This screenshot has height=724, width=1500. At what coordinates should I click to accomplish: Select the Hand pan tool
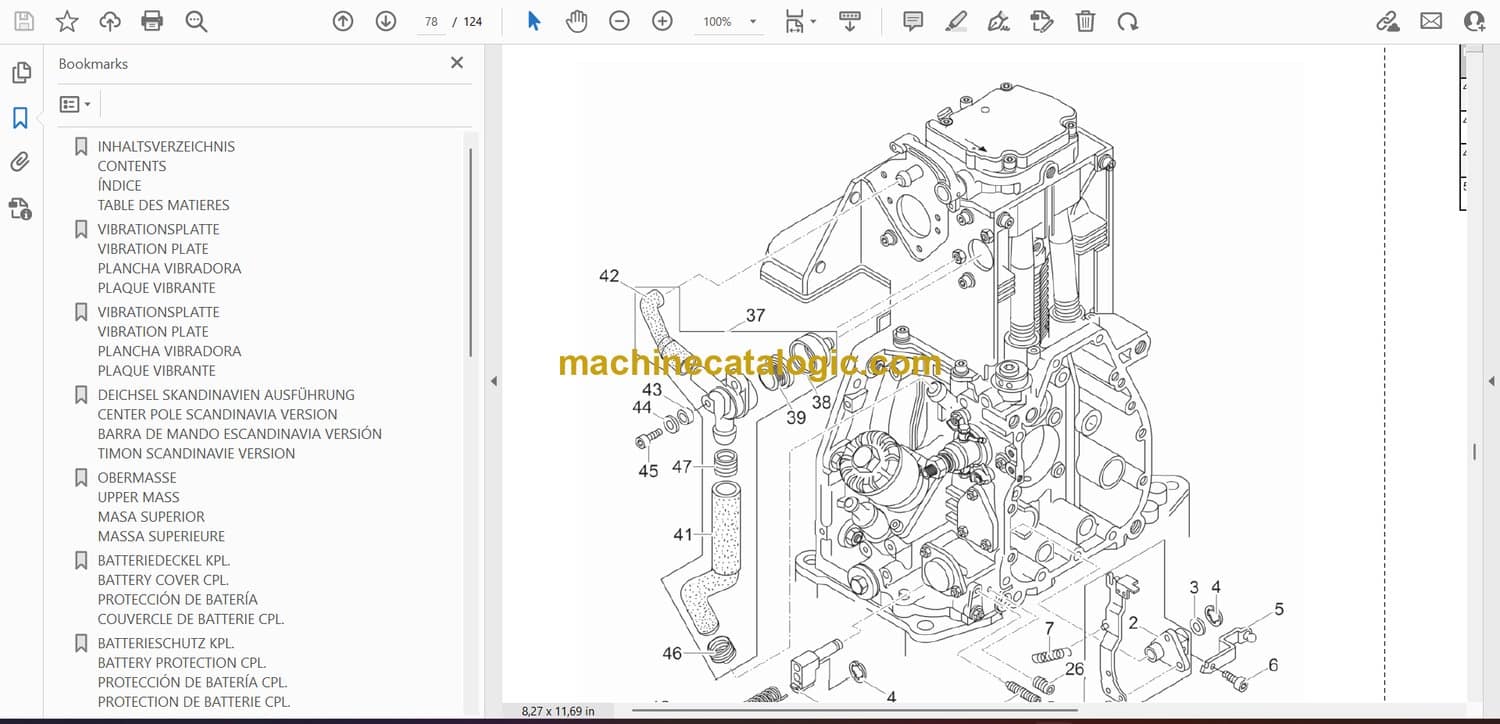coord(576,21)
